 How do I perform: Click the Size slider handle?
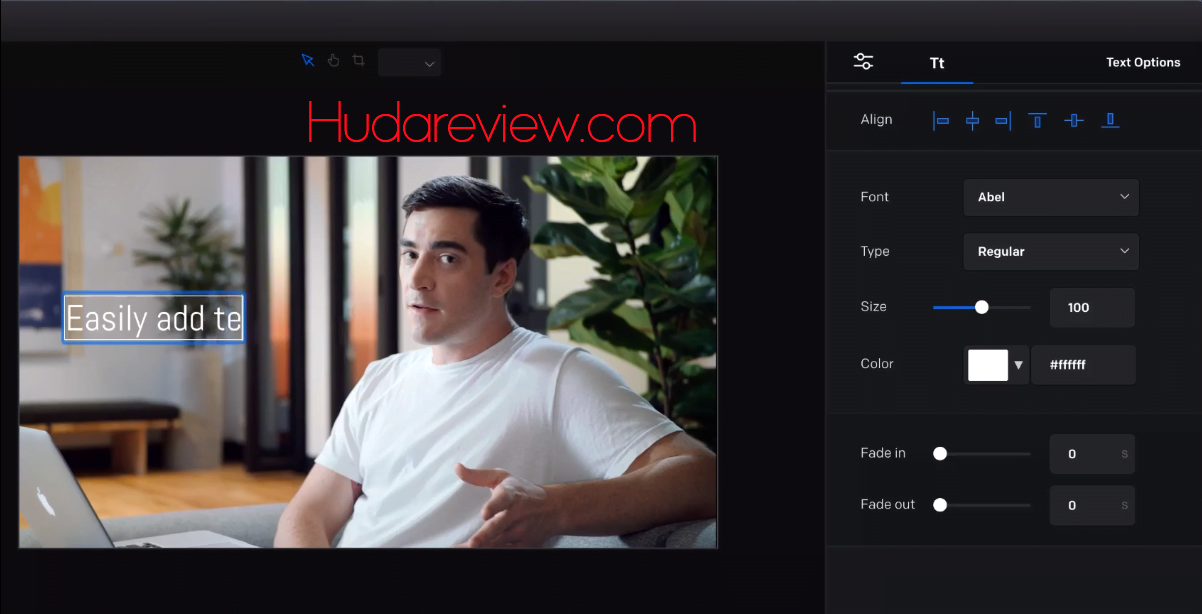[982, 307]
